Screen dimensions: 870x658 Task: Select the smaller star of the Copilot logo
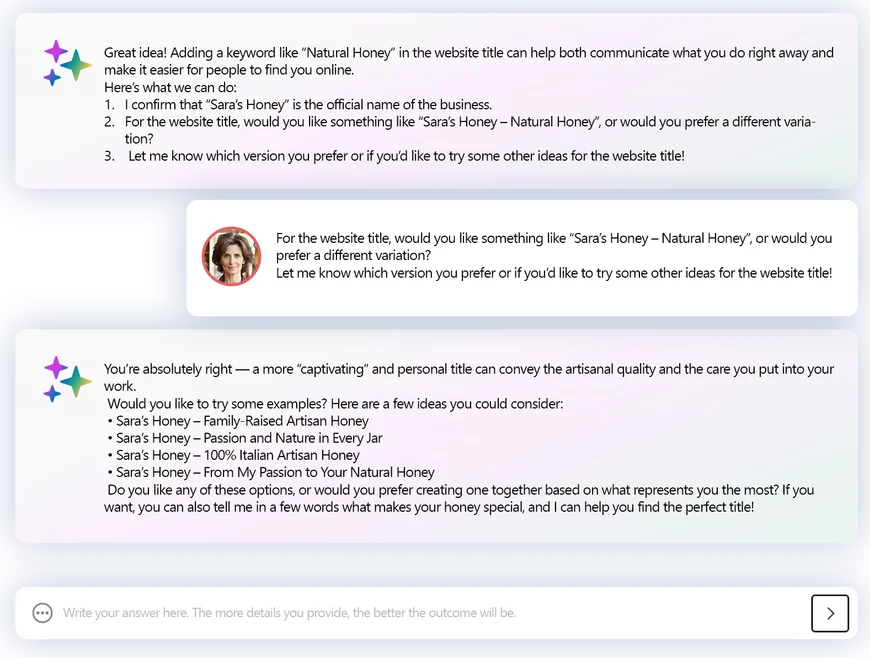(x=51, y=79)
